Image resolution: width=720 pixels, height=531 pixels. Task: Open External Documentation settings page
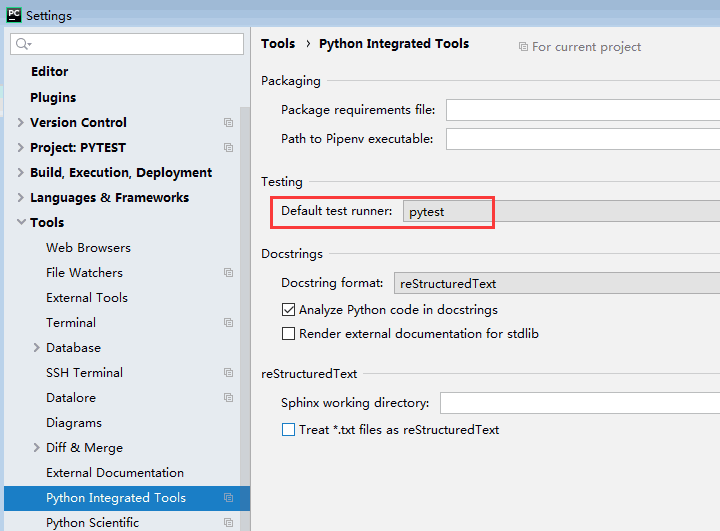(115, 473)
